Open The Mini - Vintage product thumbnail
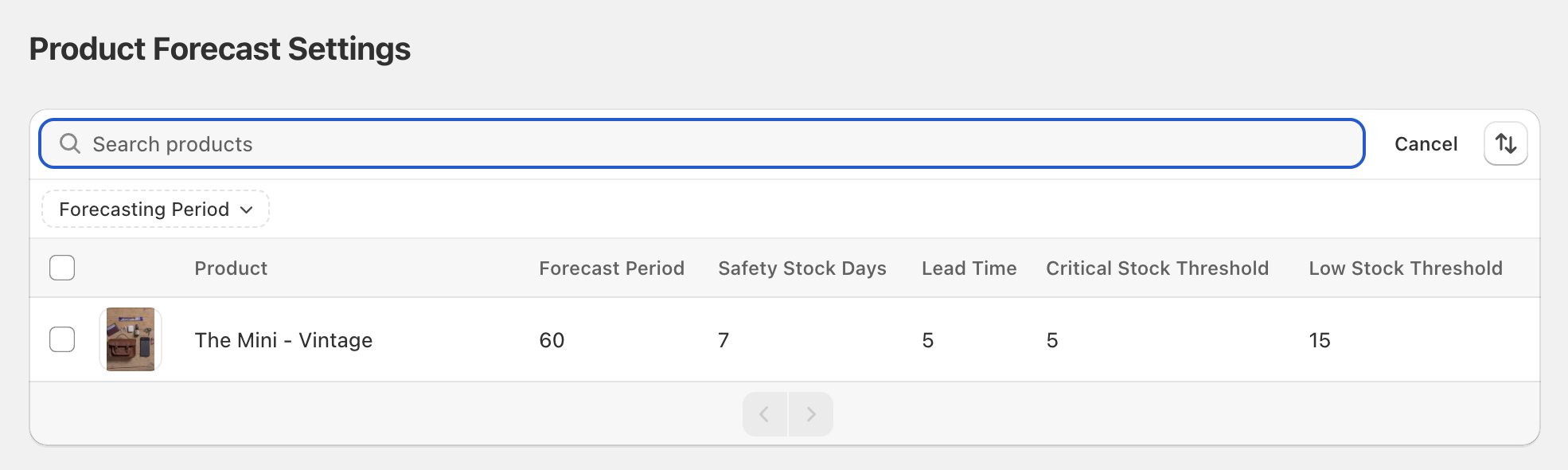The height and width of the screenshot is (470, 1568). coord(131,339)
